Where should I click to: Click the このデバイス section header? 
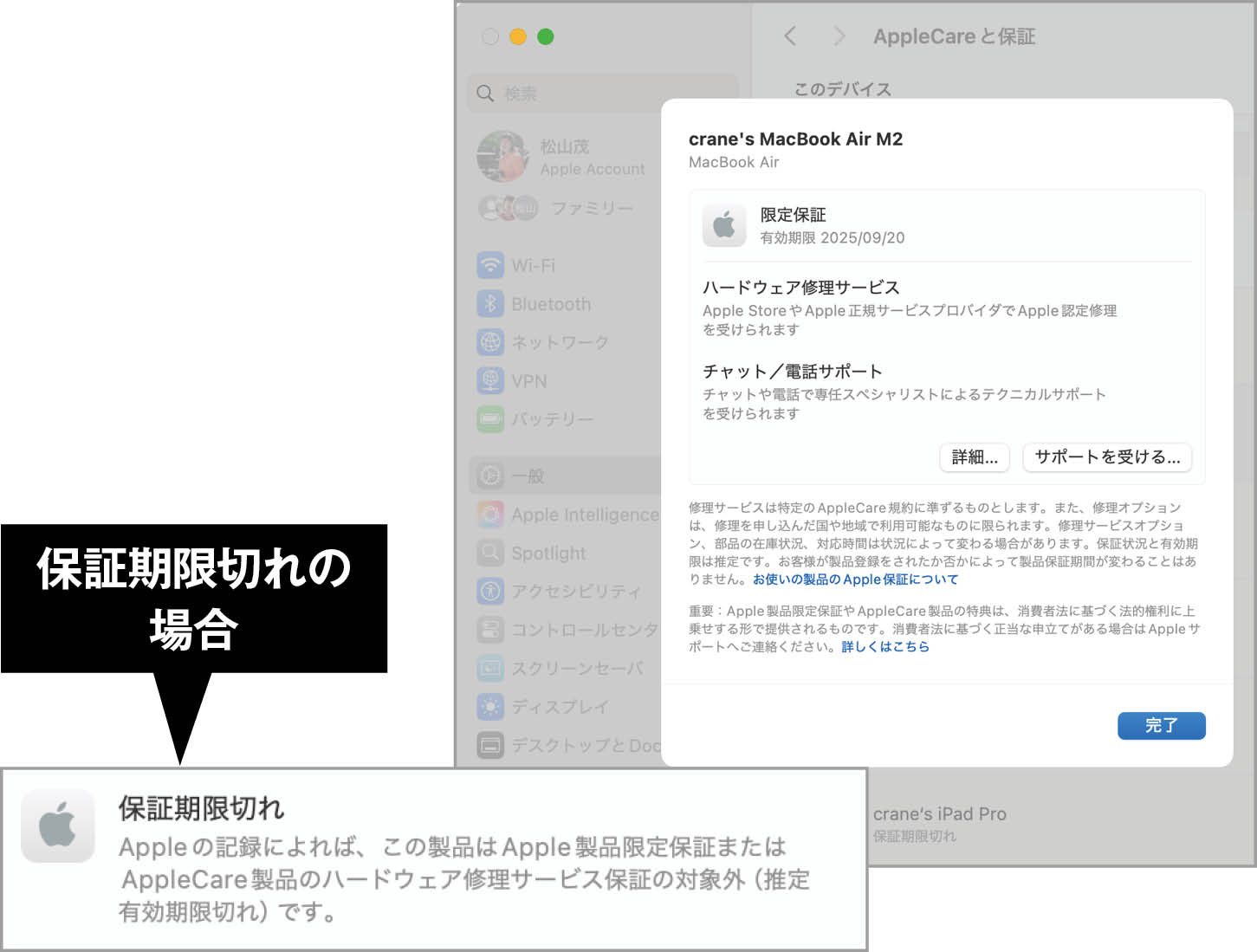pyautogui.click(x=842, y=89)
